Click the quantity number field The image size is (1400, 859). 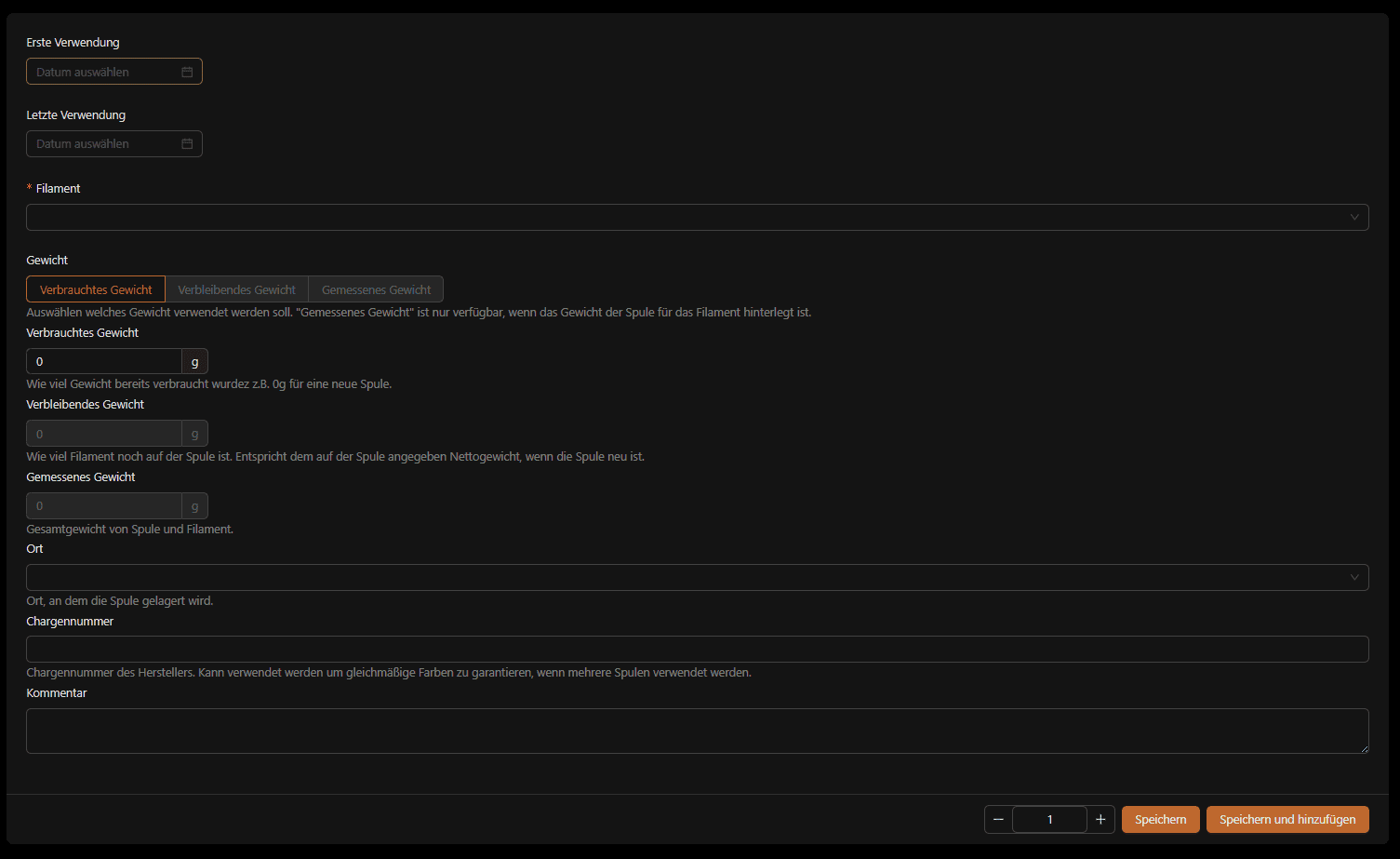click(1049, 819)
